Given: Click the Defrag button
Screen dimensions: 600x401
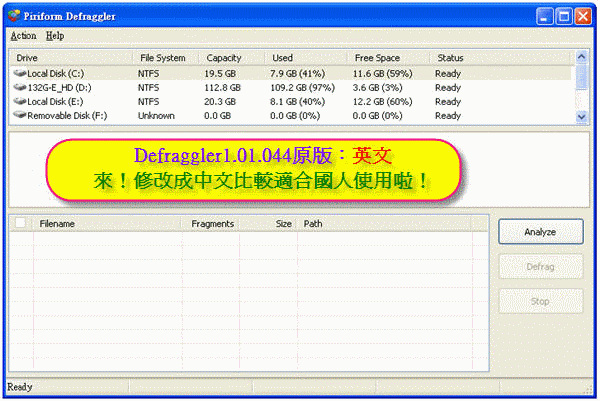Looking at the screenshot, I should pyautogui.click(x=540, y=267).
